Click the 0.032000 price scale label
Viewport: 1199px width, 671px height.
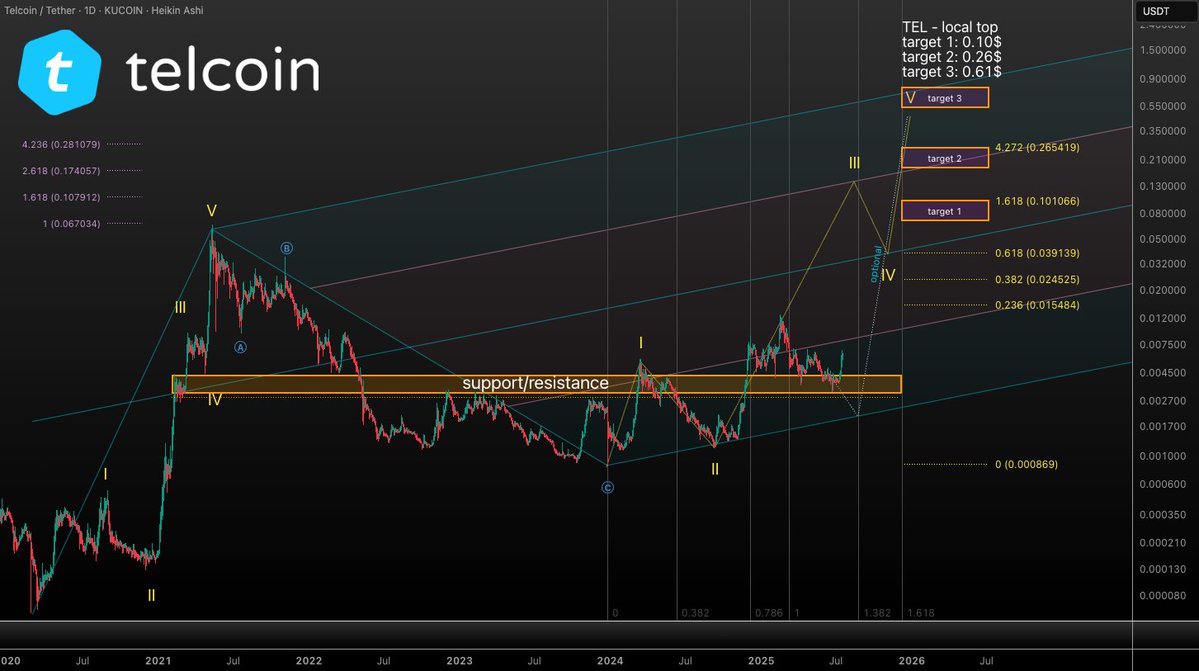pos(1162,264)
